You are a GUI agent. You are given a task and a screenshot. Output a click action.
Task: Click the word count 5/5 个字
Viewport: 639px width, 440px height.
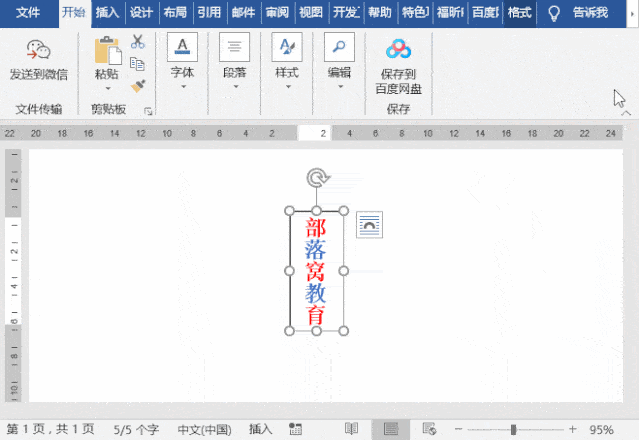point(136,429)
